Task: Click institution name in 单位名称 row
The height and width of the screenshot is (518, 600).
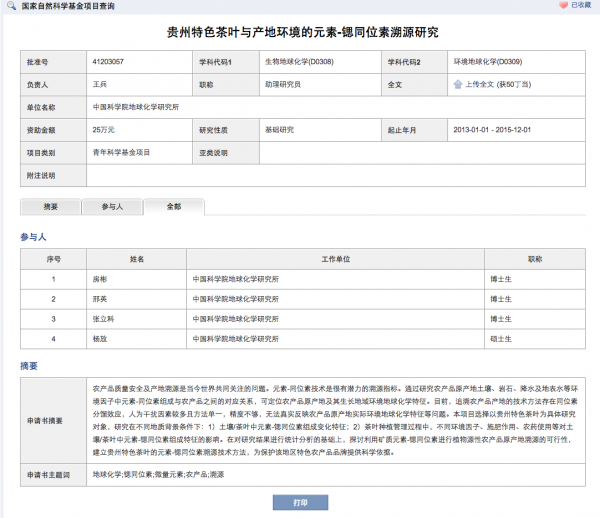Action: click(136, 107)
